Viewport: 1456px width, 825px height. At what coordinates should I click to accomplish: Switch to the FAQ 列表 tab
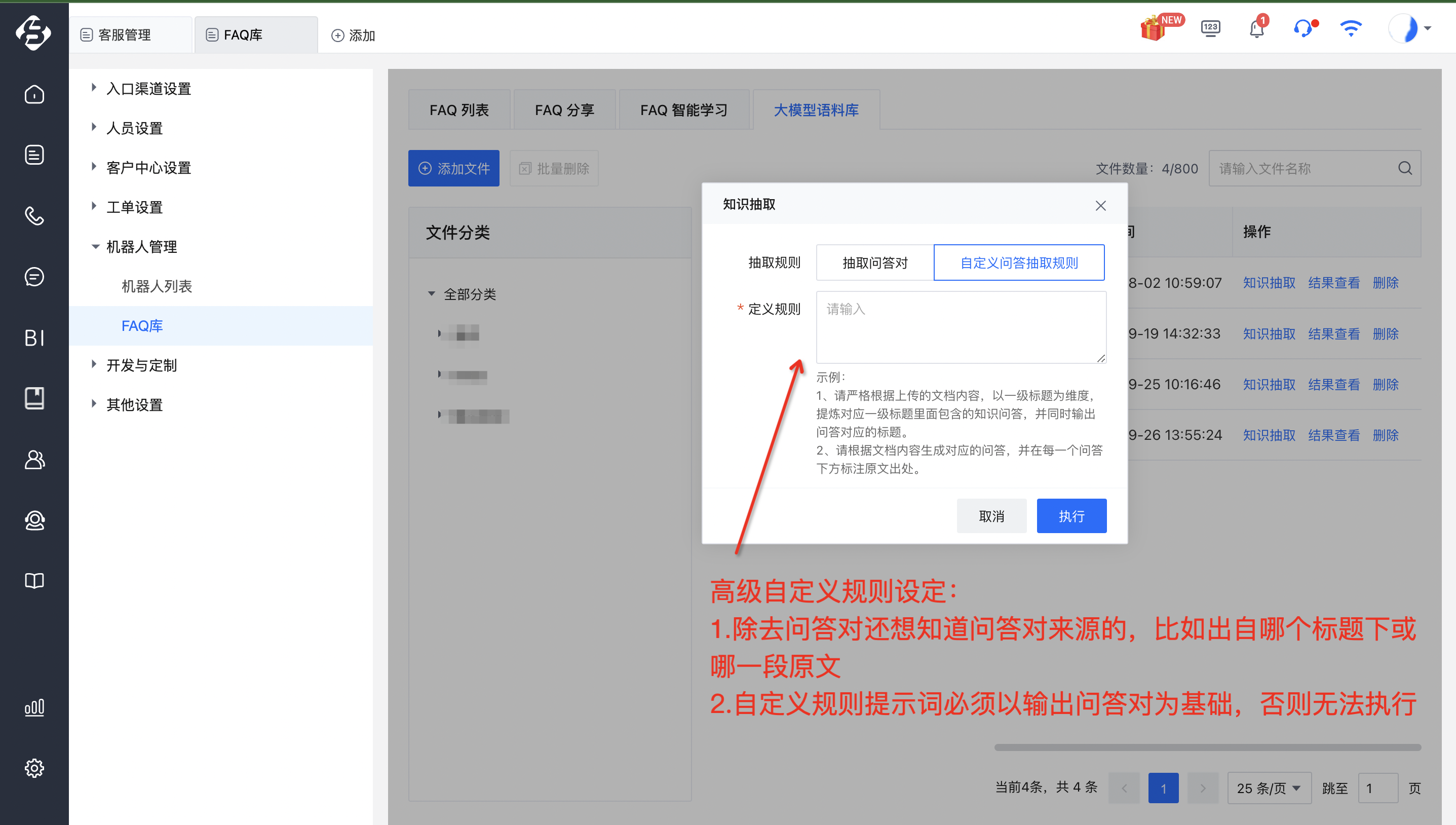458,110
